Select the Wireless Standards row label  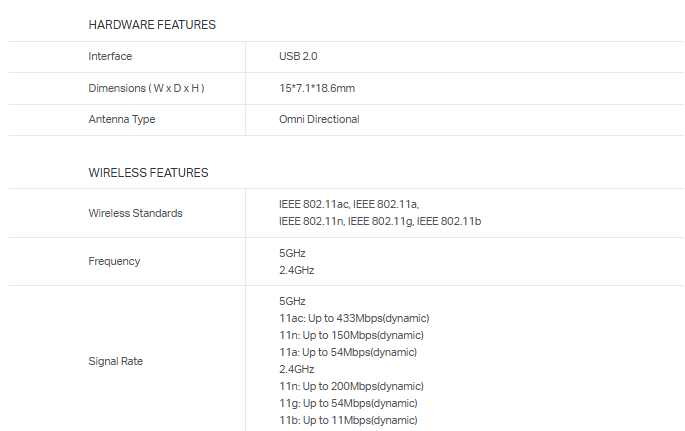pyautogui.click(x=136, y=212)
